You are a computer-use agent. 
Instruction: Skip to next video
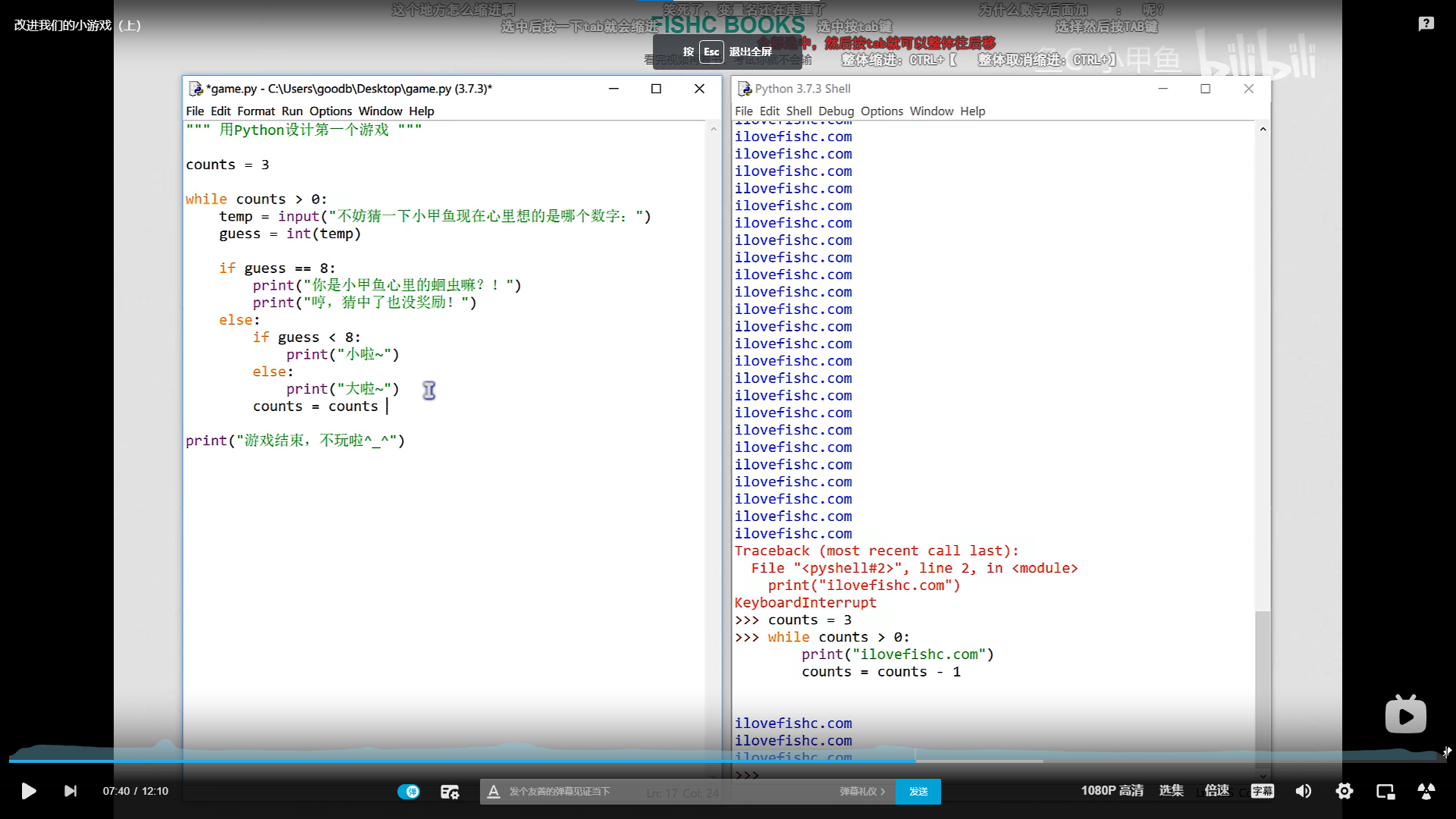point(70,791)
